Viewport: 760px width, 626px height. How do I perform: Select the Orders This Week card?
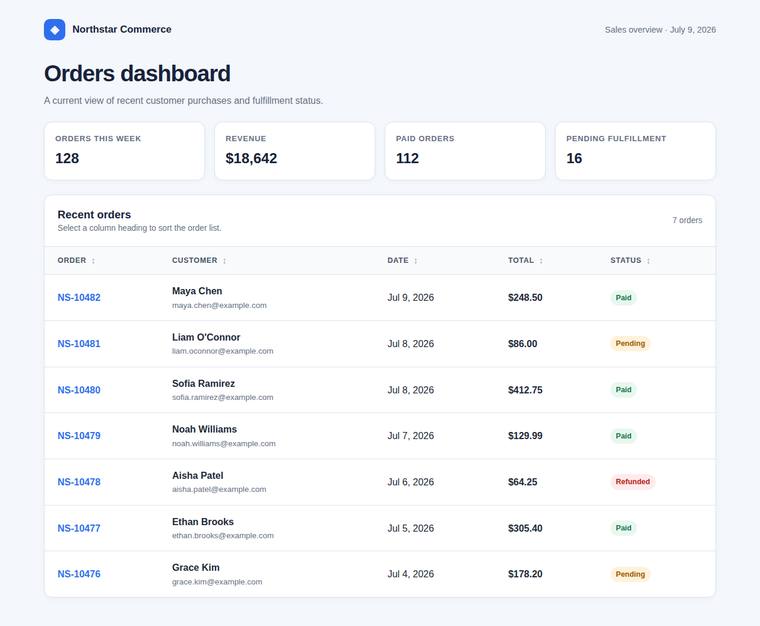(x=124, y=151)
